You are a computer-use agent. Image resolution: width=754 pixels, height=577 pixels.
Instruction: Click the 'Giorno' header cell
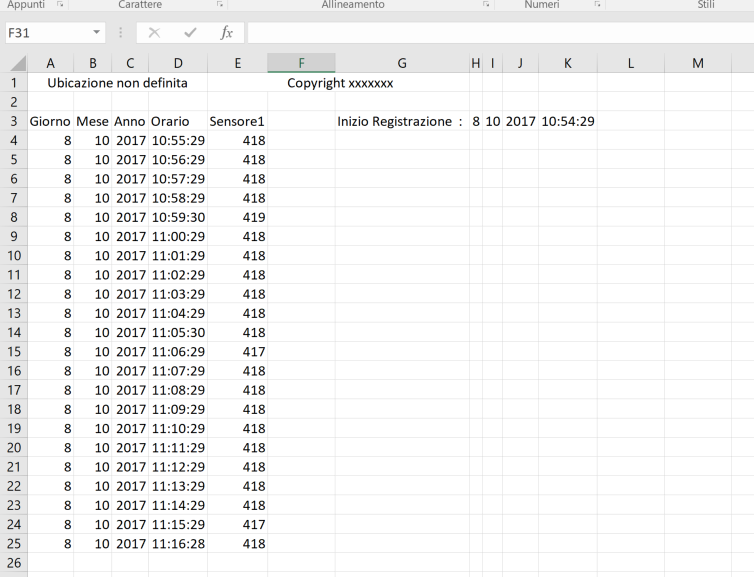[x=50, y=121]
